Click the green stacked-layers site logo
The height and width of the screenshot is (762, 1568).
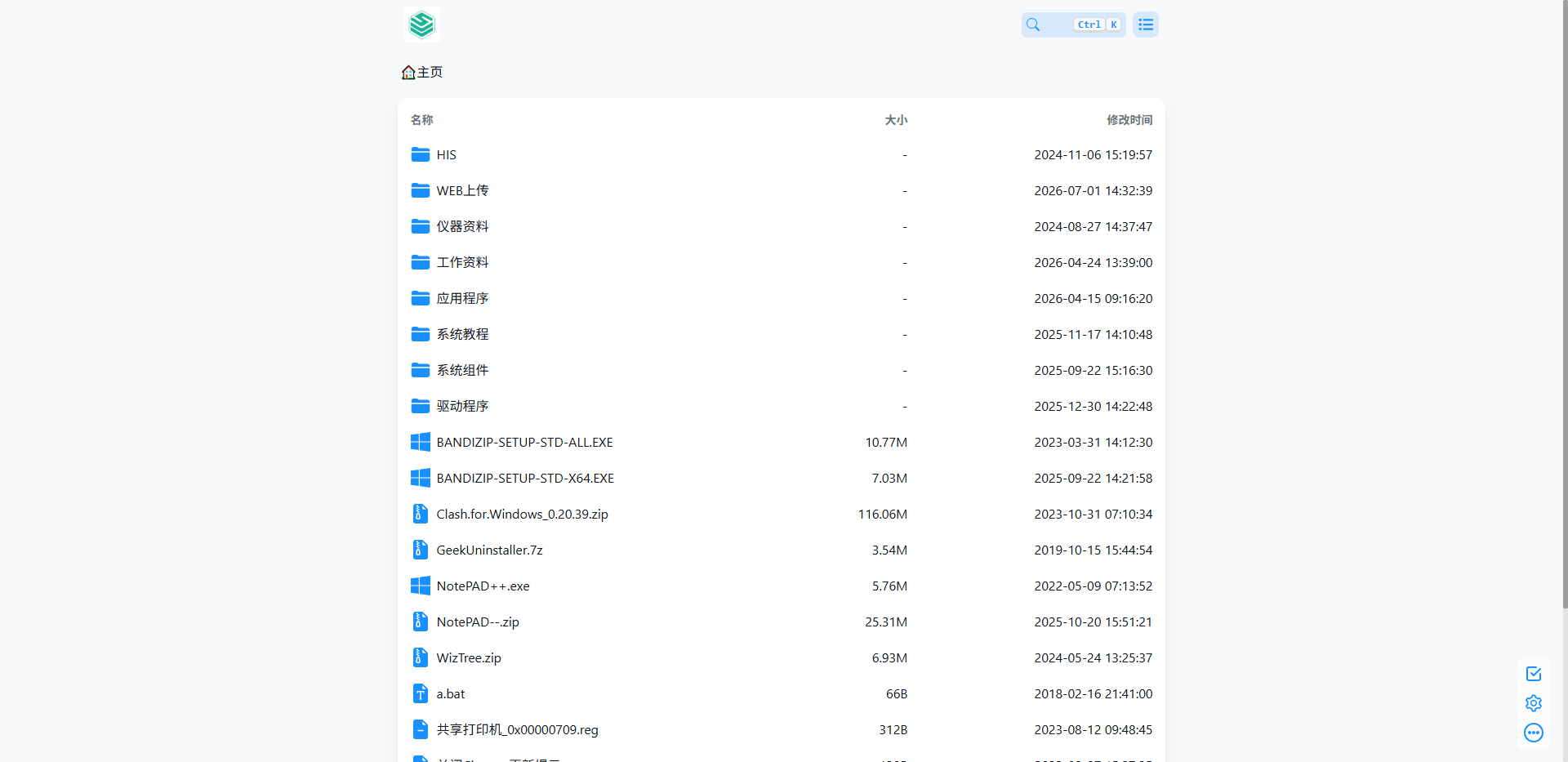tap(421, 25)
